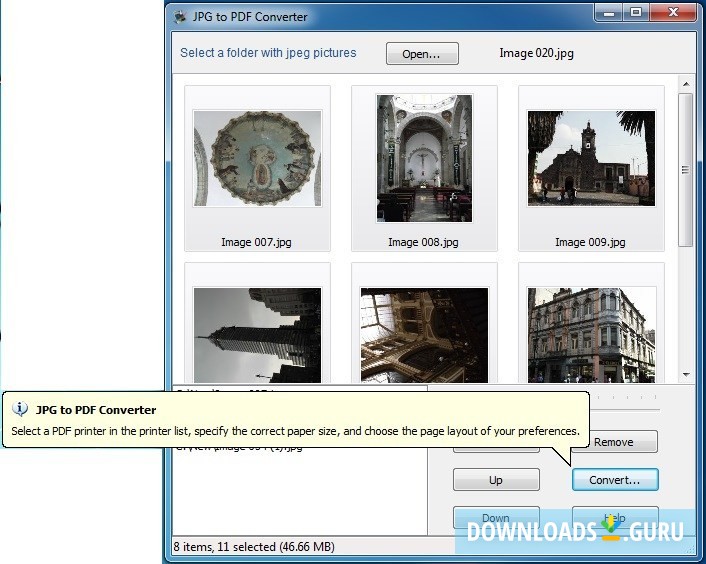706x564 pixels.
Task: Click the thumbnail list scroll-up arrow
Action: [686, 84]
